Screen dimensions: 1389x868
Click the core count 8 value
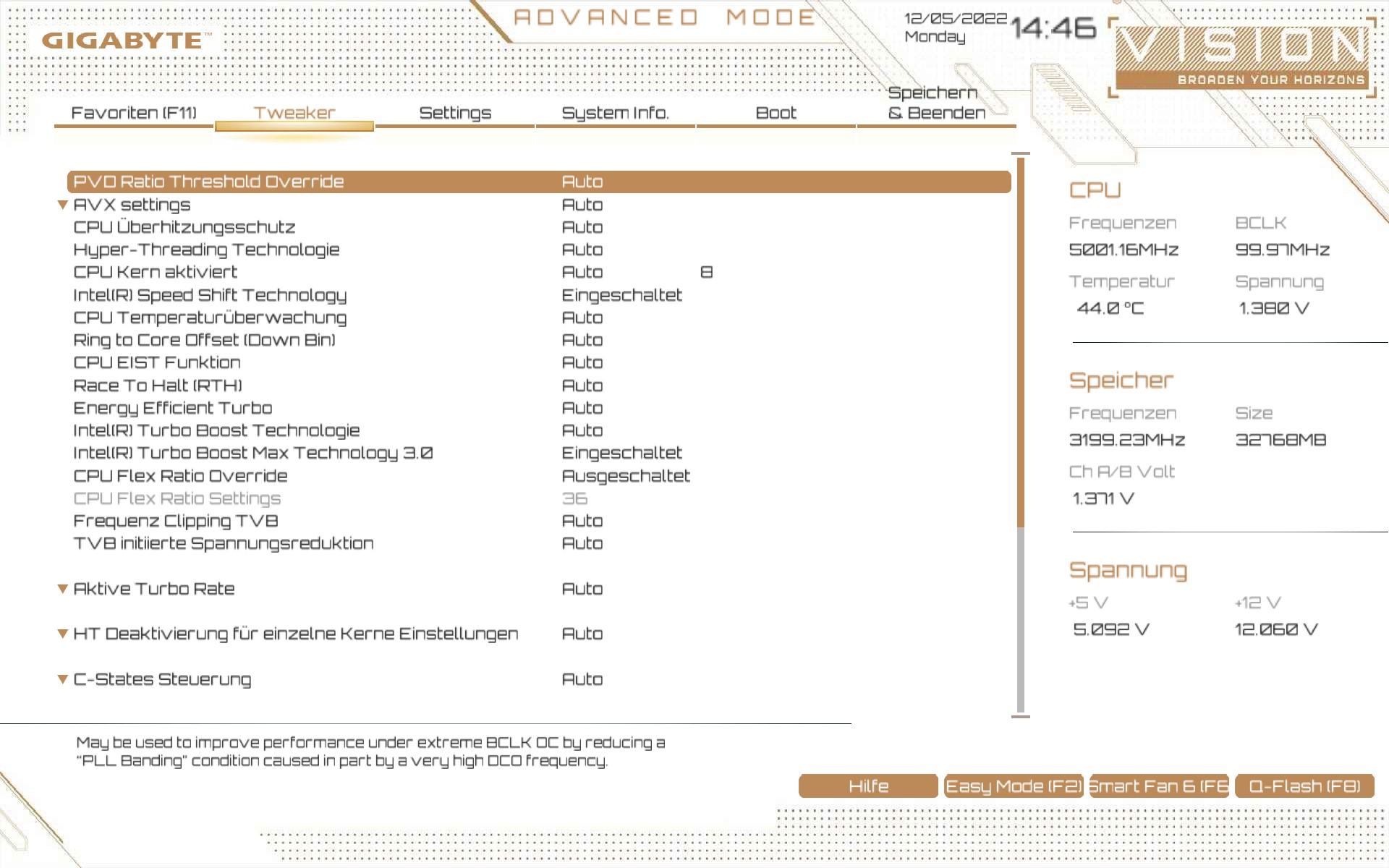click(707, 272)
